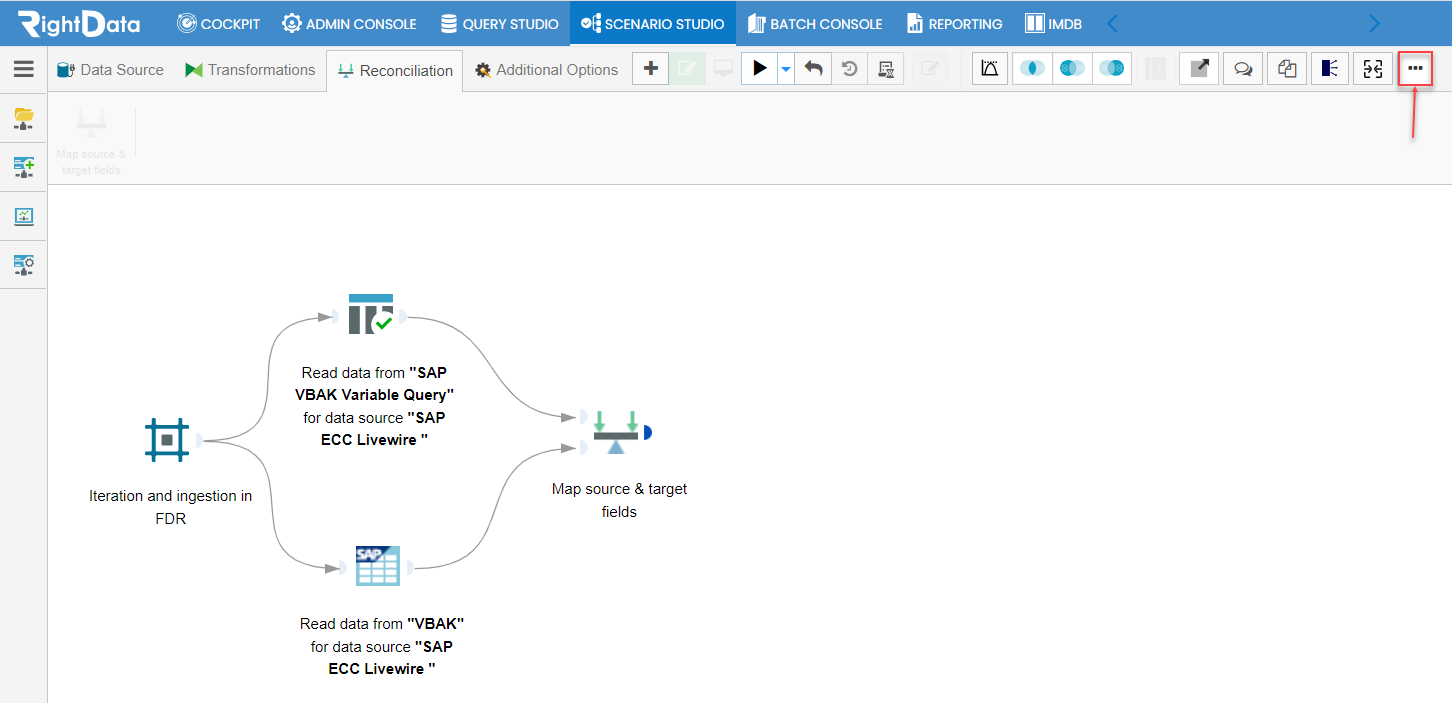Select the Map source & target balance node
The image size is (1452, 703).
(616, 432)
